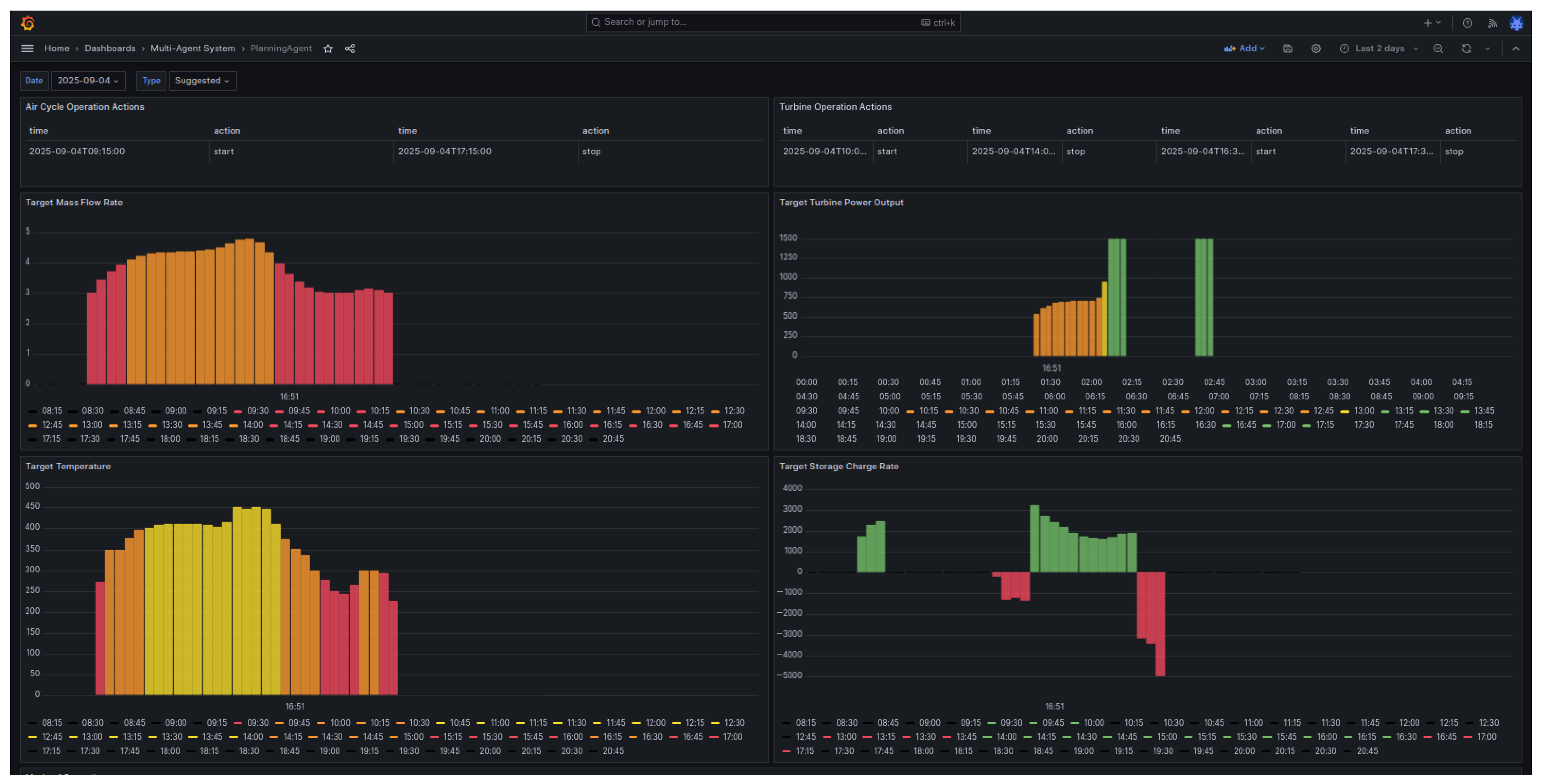Open the Last 2 days time picker

click(1379, 48)
